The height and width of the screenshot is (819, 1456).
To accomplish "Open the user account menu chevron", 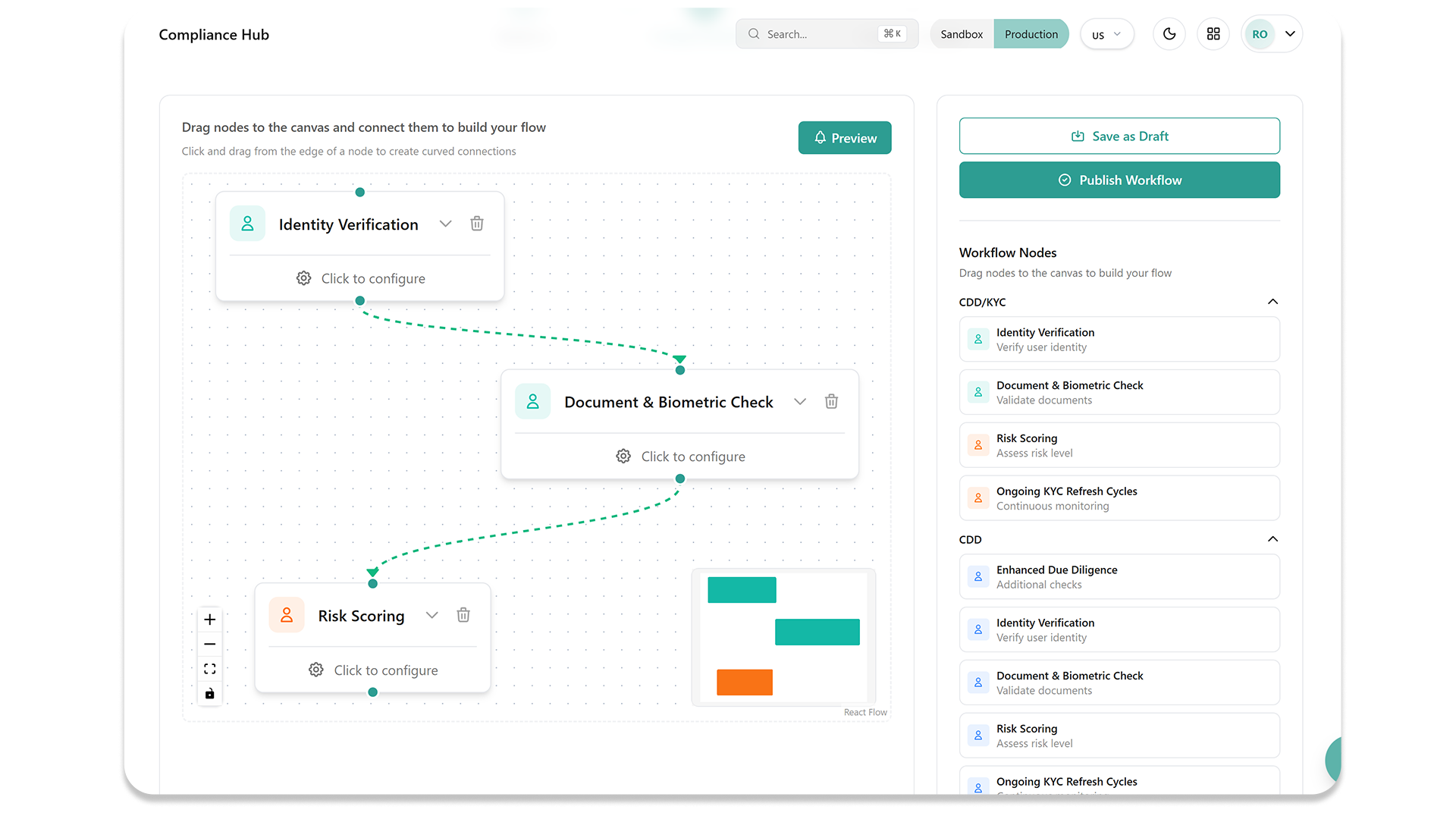I will click(x=1290, y=34).
